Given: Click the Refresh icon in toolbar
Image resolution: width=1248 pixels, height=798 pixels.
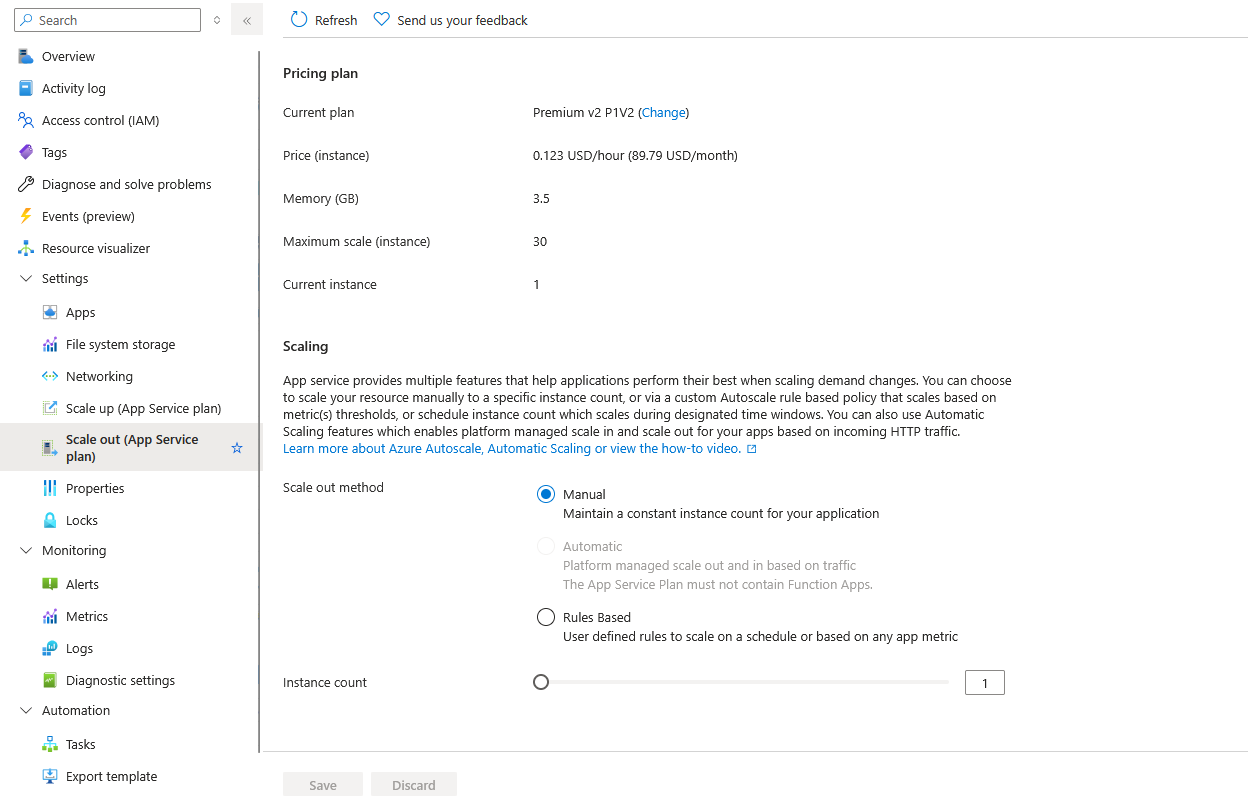Looking at the screenshot, I should (x=298, y=20).
